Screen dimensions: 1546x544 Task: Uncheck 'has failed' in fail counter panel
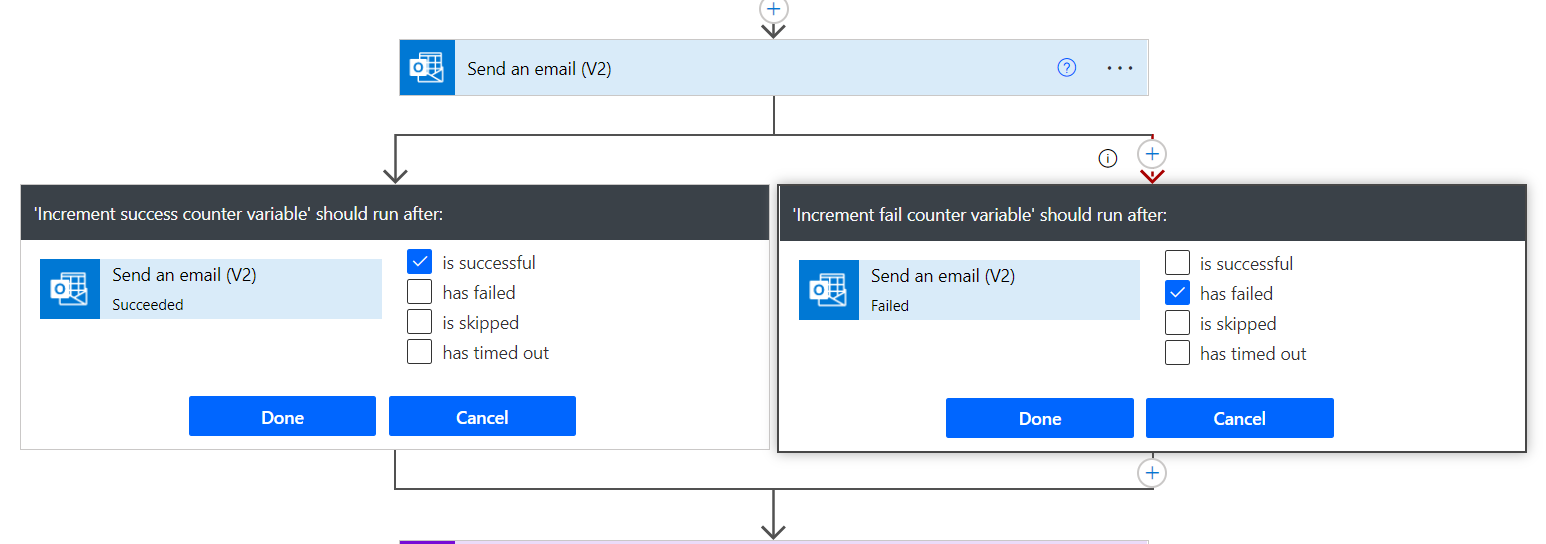point(1177,293)
